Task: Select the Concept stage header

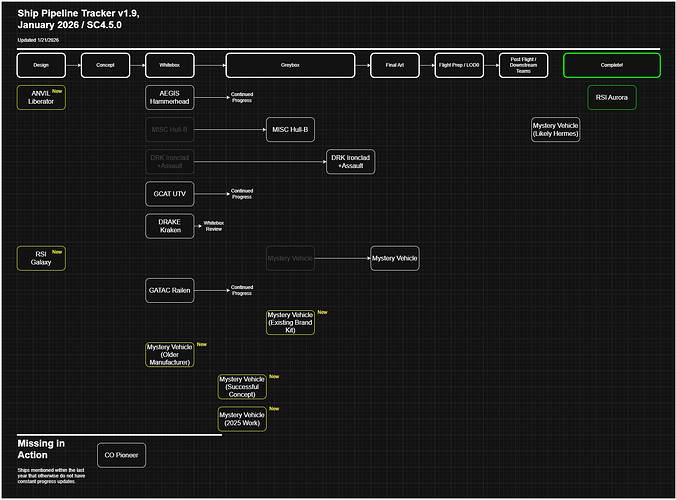Action: coord(105,66)
